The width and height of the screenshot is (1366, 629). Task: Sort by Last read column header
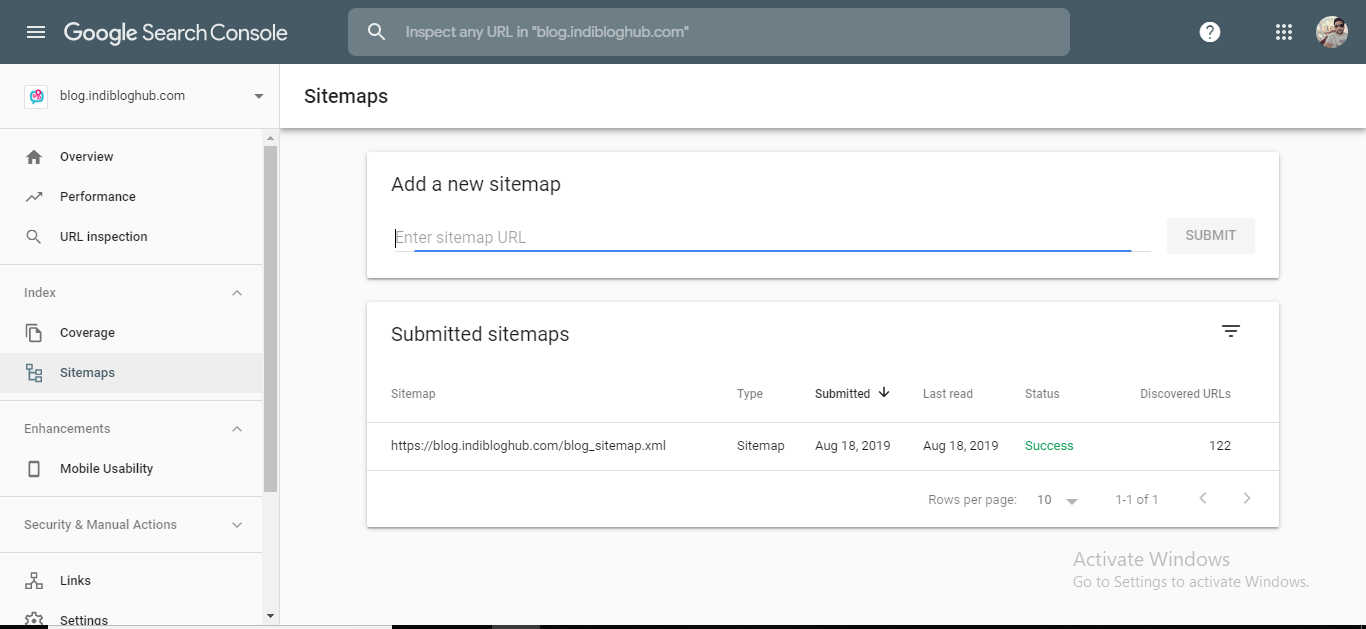(948, 394)
